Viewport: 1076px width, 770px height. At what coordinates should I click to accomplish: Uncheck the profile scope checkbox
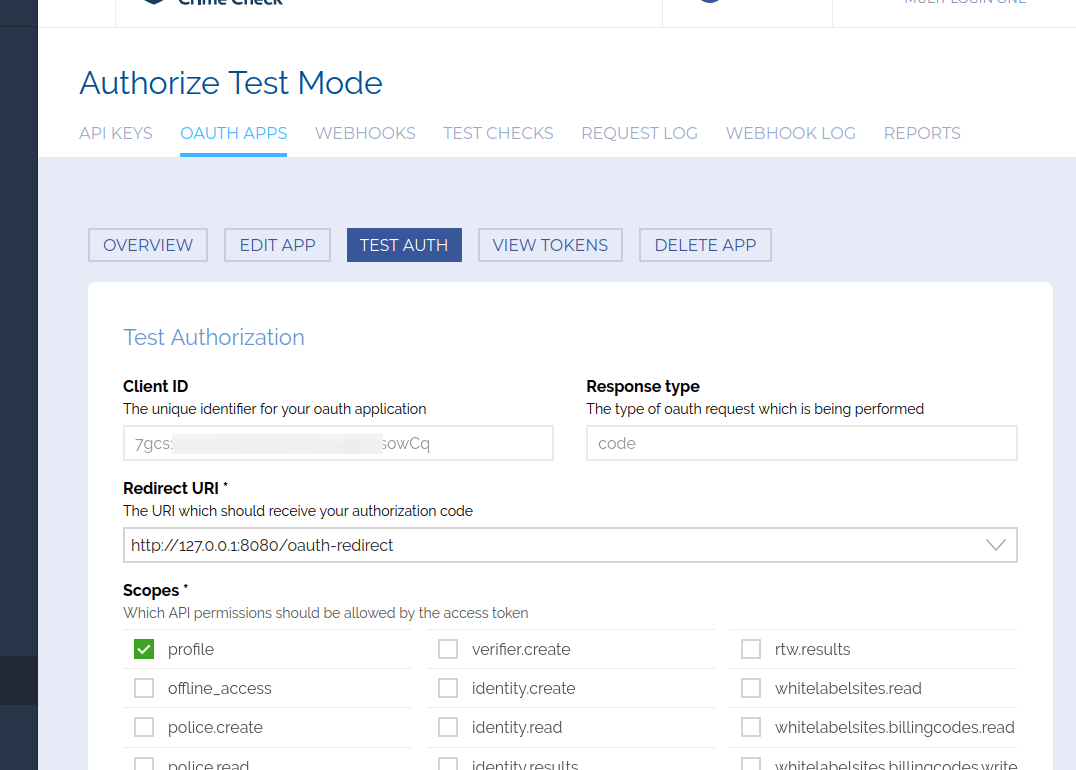tap(144, 650)
